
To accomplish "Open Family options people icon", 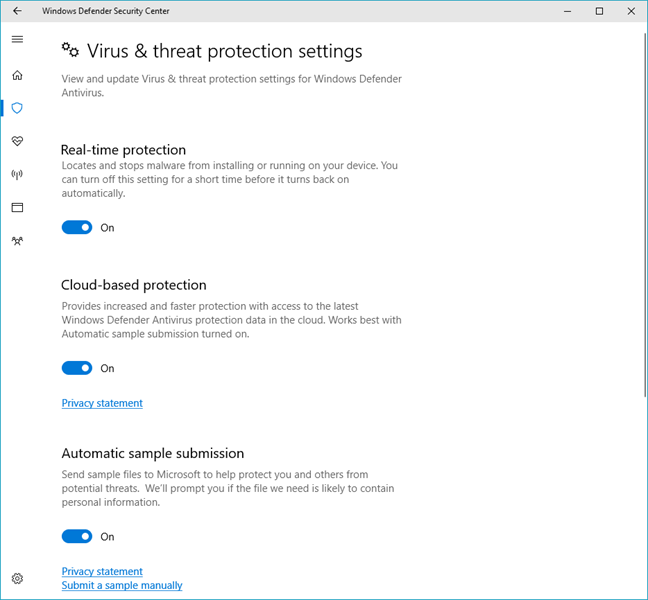I will click(x=17, y=240).
